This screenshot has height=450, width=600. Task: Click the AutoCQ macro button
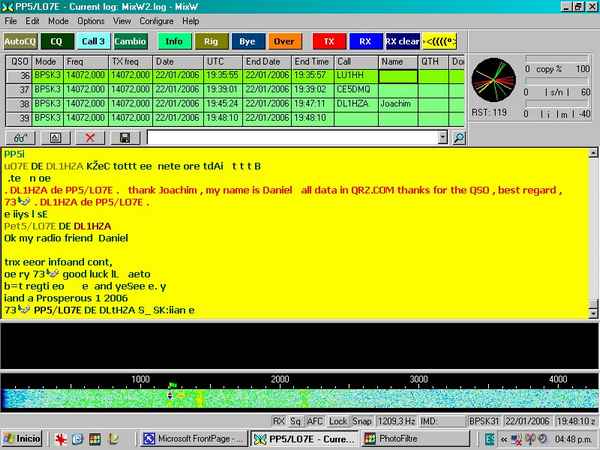click(x=20, y=41)
